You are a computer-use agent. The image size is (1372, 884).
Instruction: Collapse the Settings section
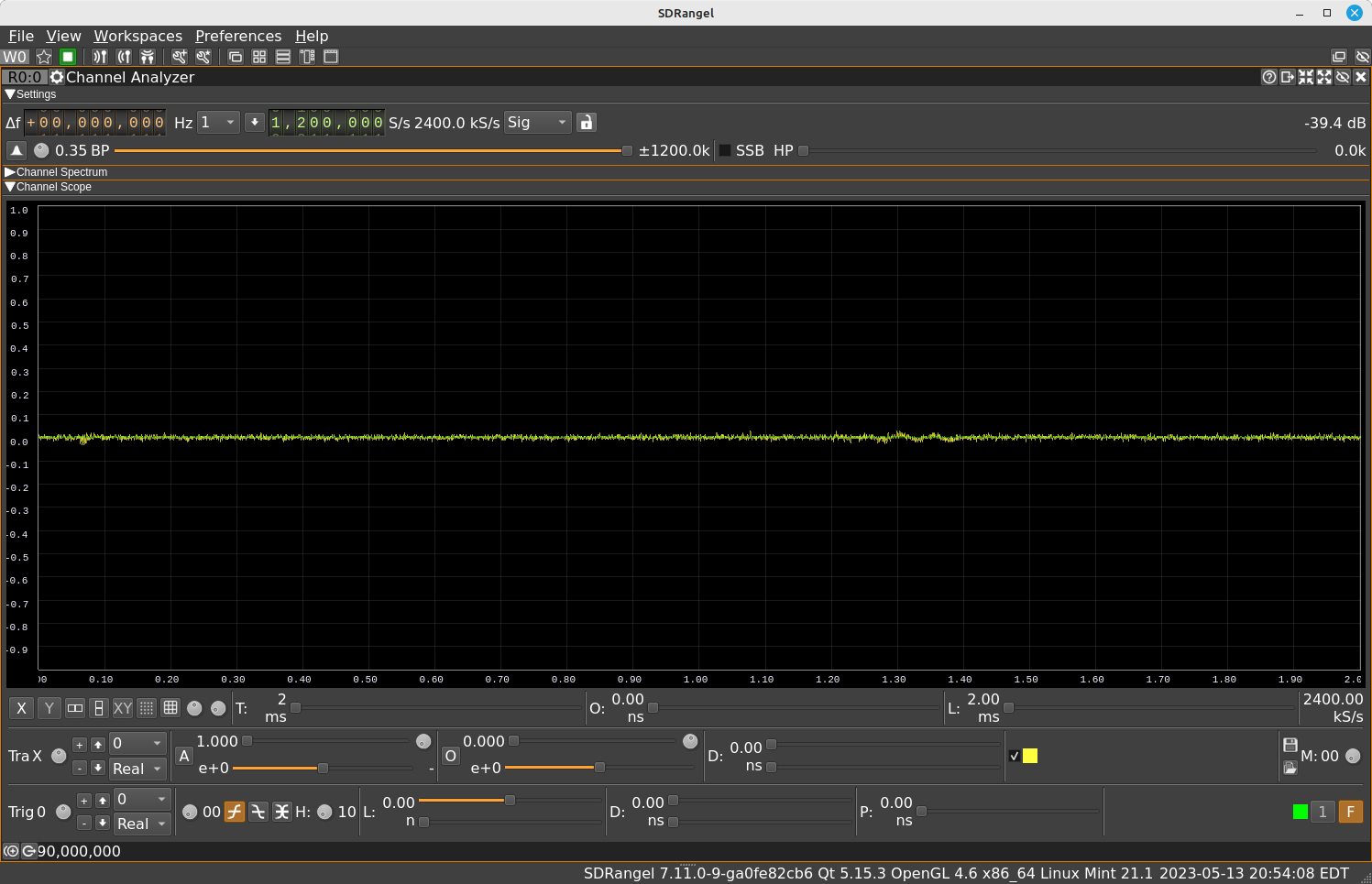coord(10,94)
